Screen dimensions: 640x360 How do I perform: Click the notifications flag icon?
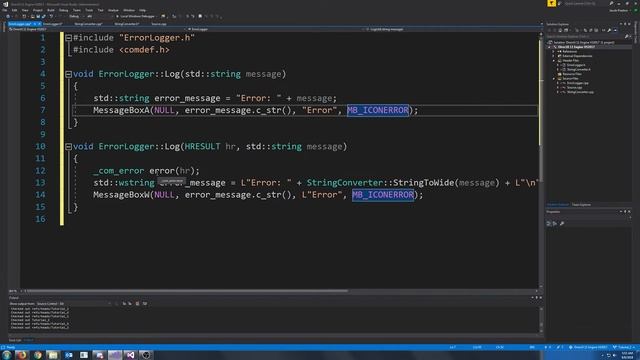coord(551,3)
